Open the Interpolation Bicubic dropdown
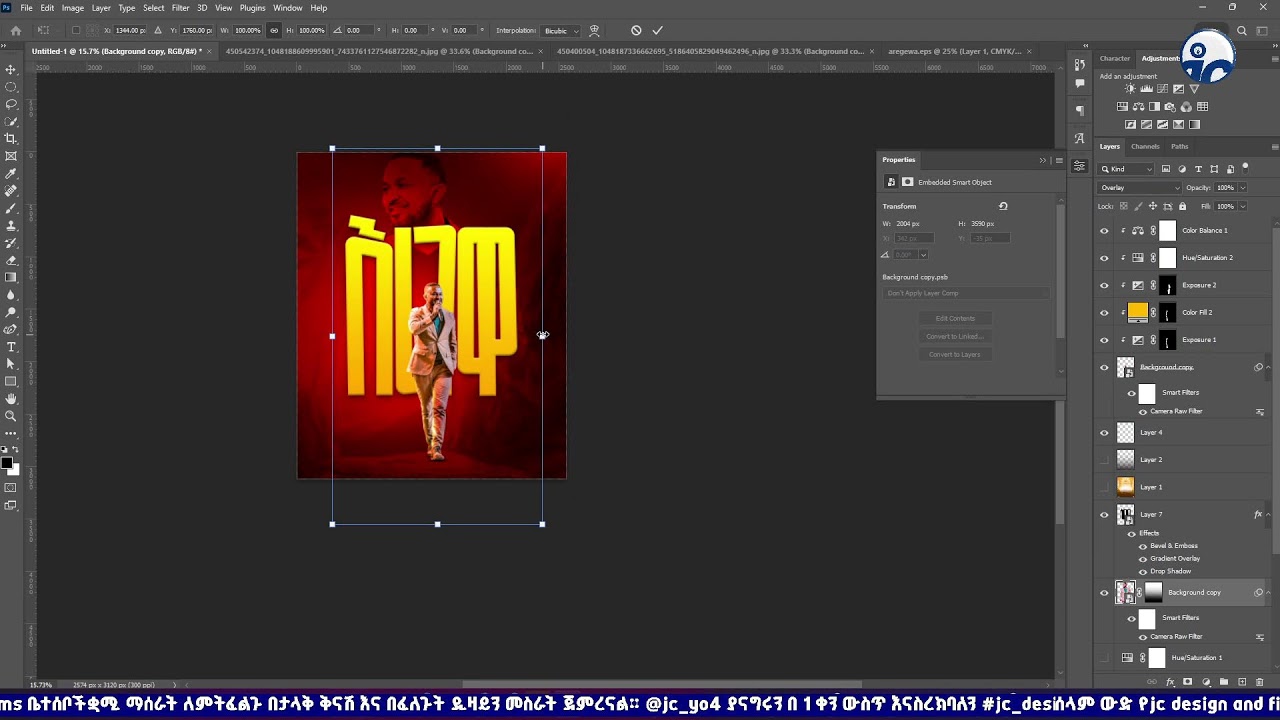This screenshot has width=1280, height=720. (559, 30)
